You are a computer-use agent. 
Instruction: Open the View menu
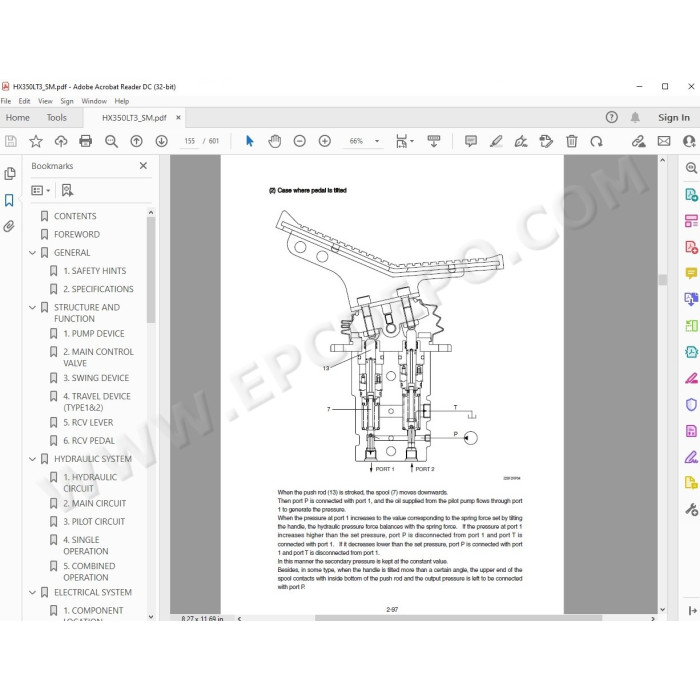point(45,101)
